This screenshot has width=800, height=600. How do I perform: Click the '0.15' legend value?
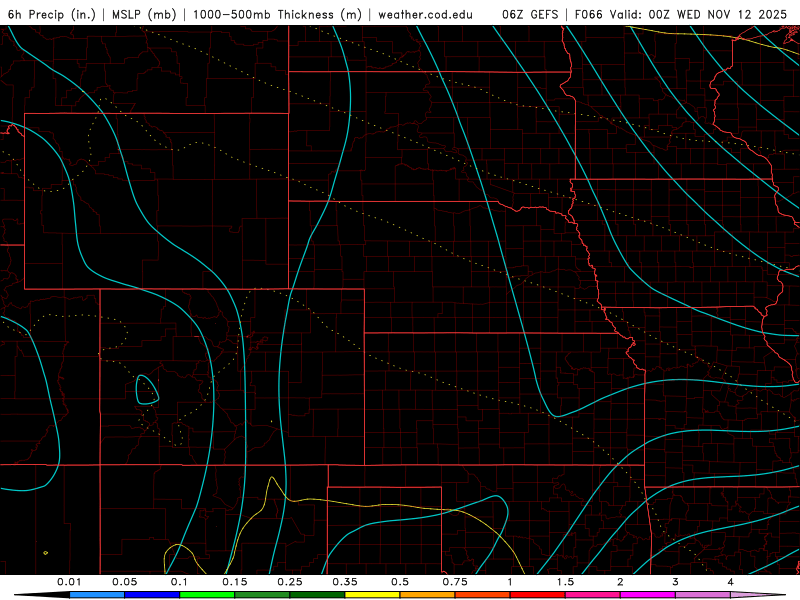click(235, 582)
